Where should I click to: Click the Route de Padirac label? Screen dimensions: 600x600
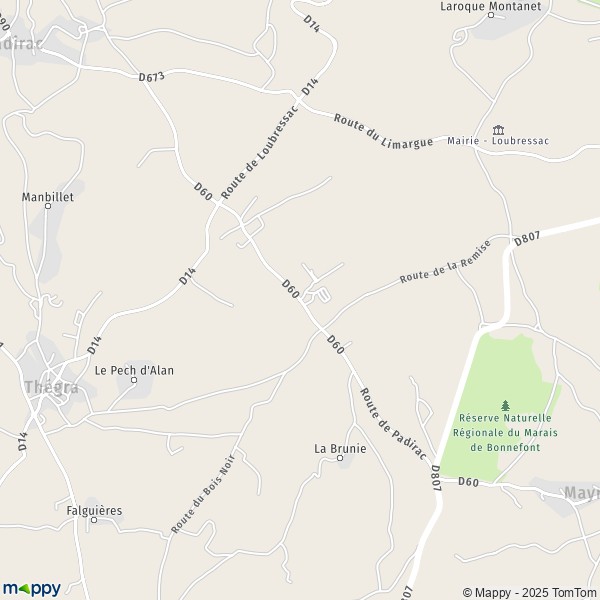[393, 424]
